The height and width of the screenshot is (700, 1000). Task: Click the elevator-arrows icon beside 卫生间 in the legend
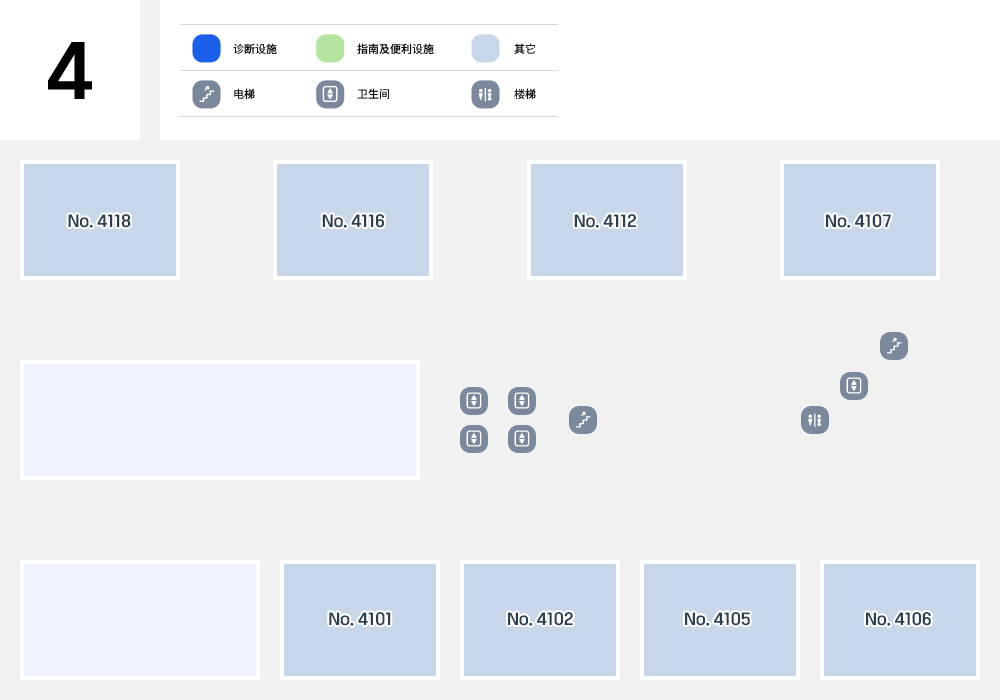[x=330, y=94]
